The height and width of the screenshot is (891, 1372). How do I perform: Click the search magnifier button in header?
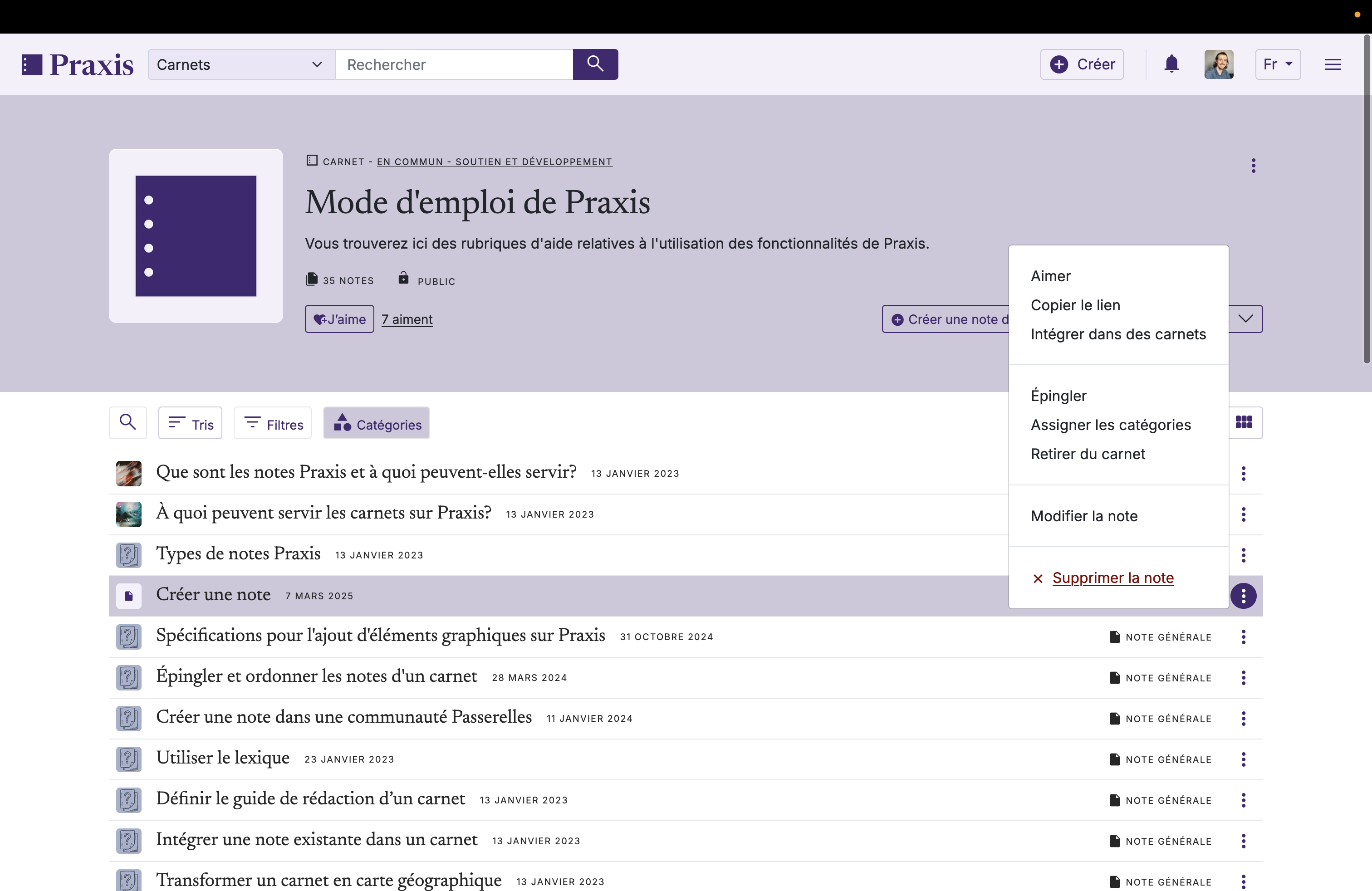[595, 64]
